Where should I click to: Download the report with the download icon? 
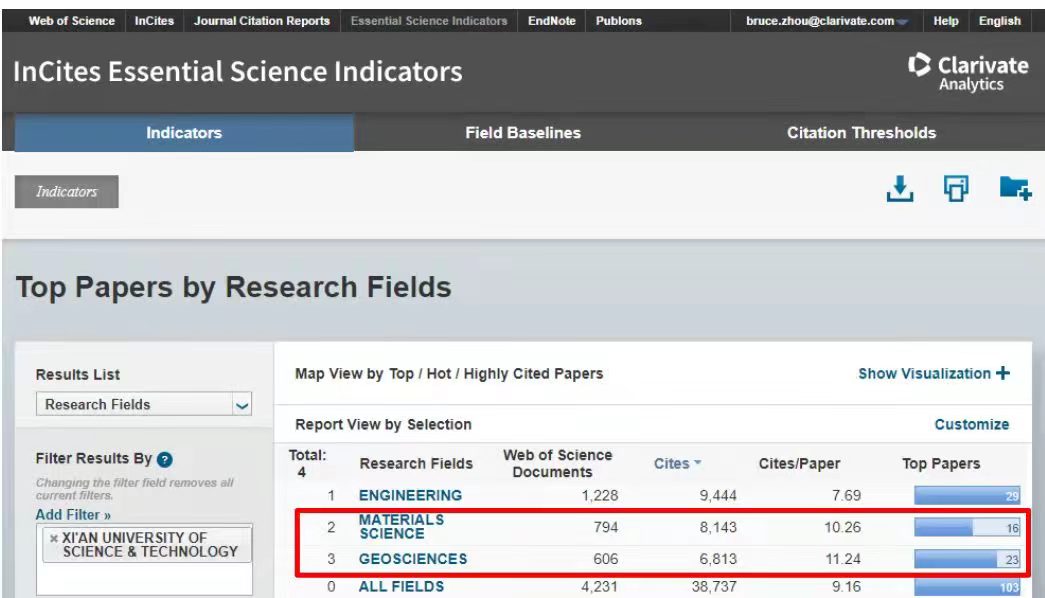click(900, 189)
